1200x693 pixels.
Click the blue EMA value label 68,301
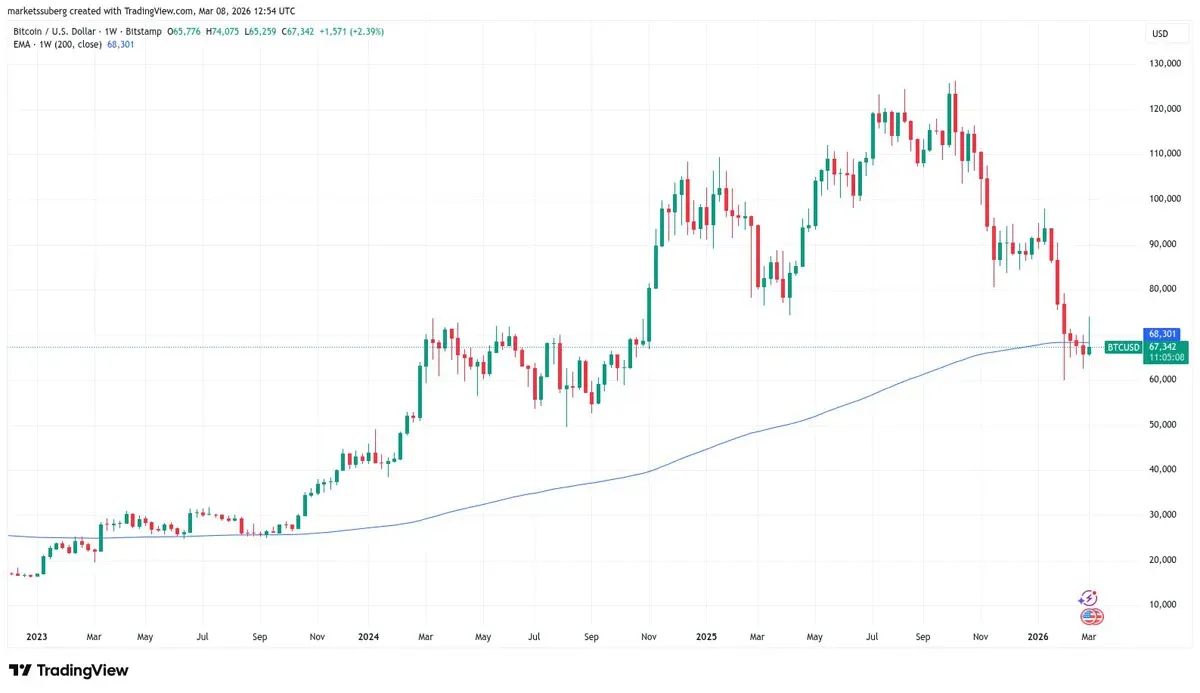(1160, 334)
